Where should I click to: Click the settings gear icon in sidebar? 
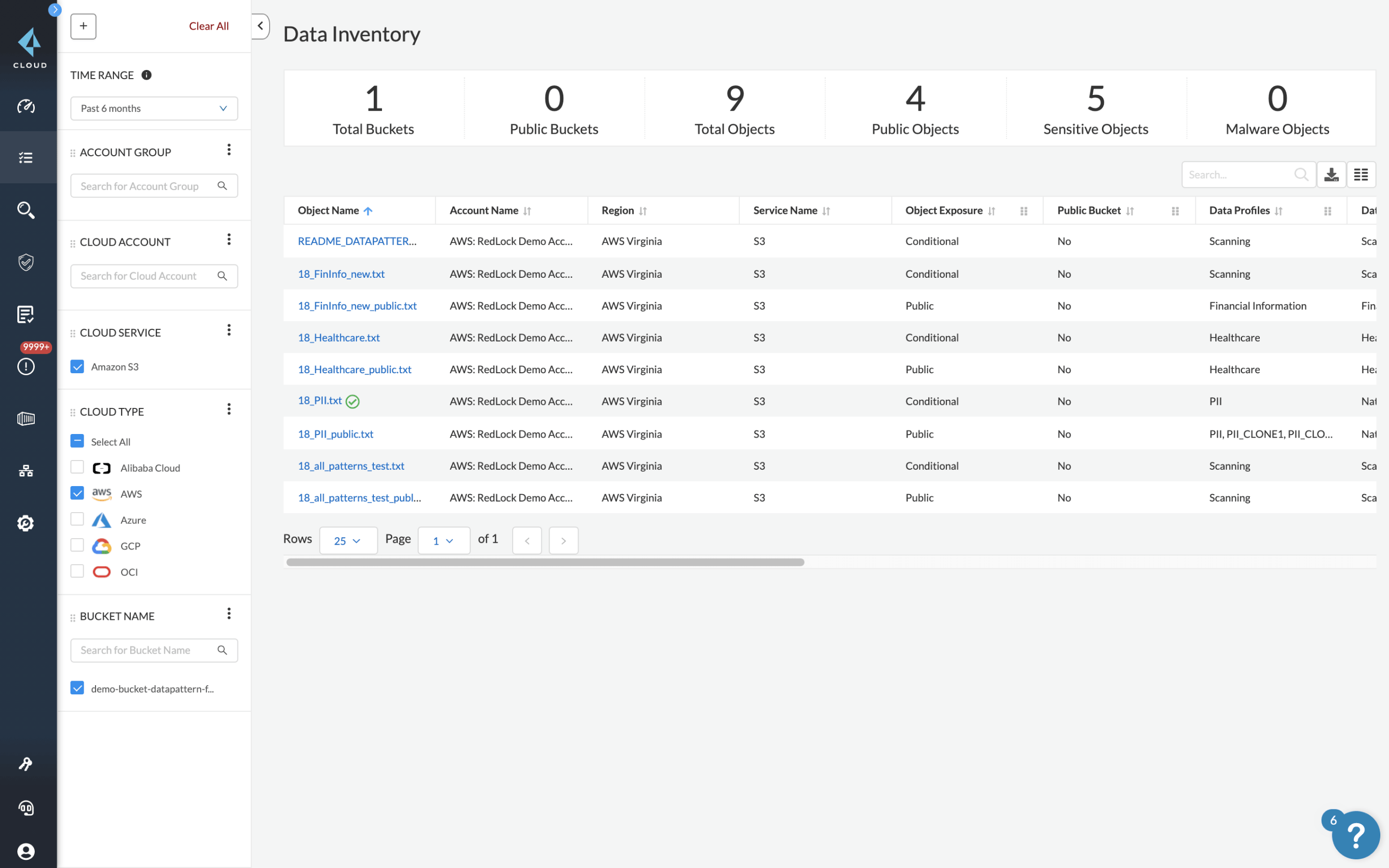tap(27, 522)
